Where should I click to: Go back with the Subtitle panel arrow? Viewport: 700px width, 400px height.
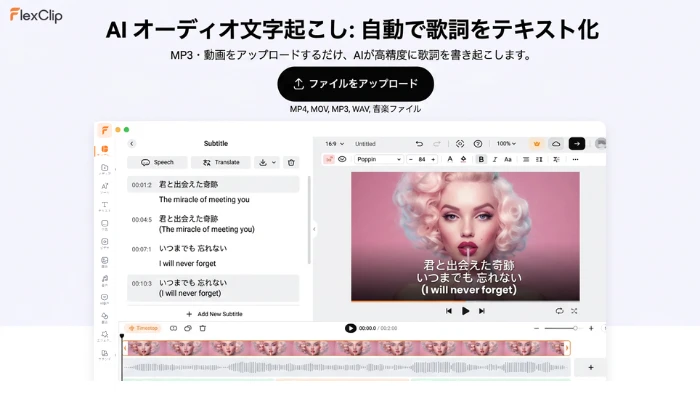click(132, 144)
